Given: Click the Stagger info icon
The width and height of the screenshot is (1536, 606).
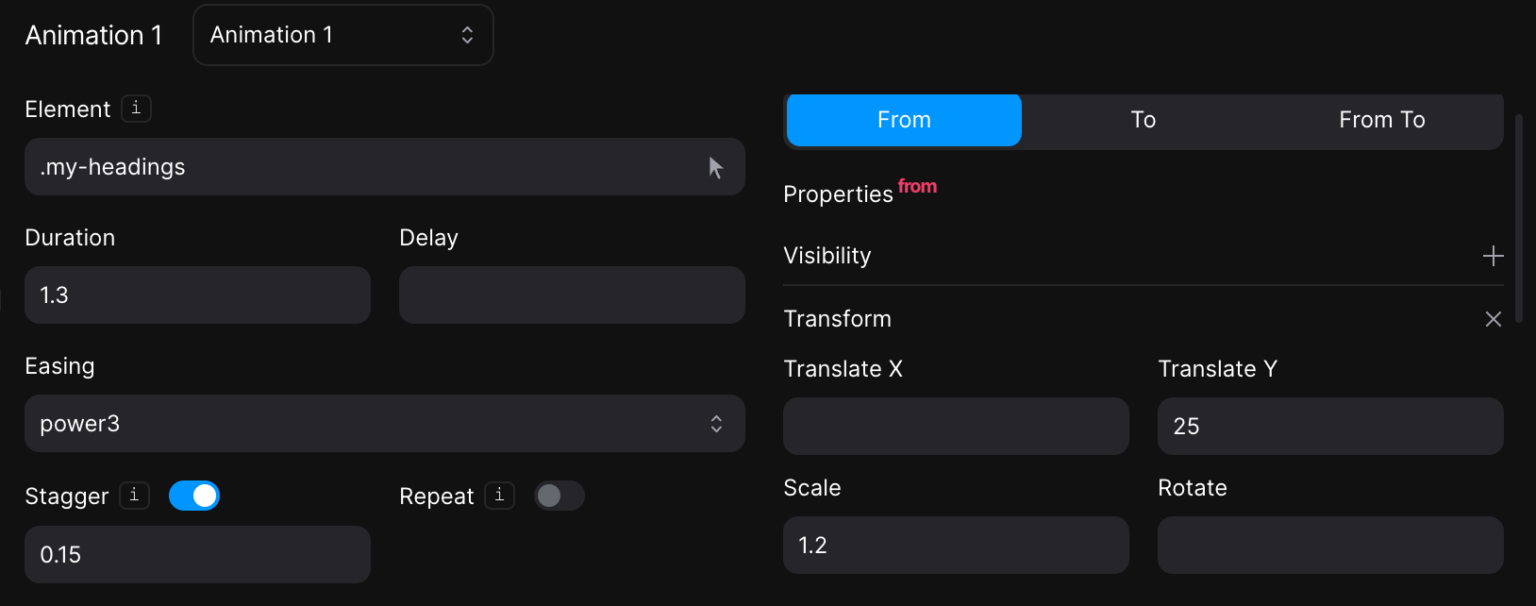Looking at the screenshot, I should click(134, 496).
